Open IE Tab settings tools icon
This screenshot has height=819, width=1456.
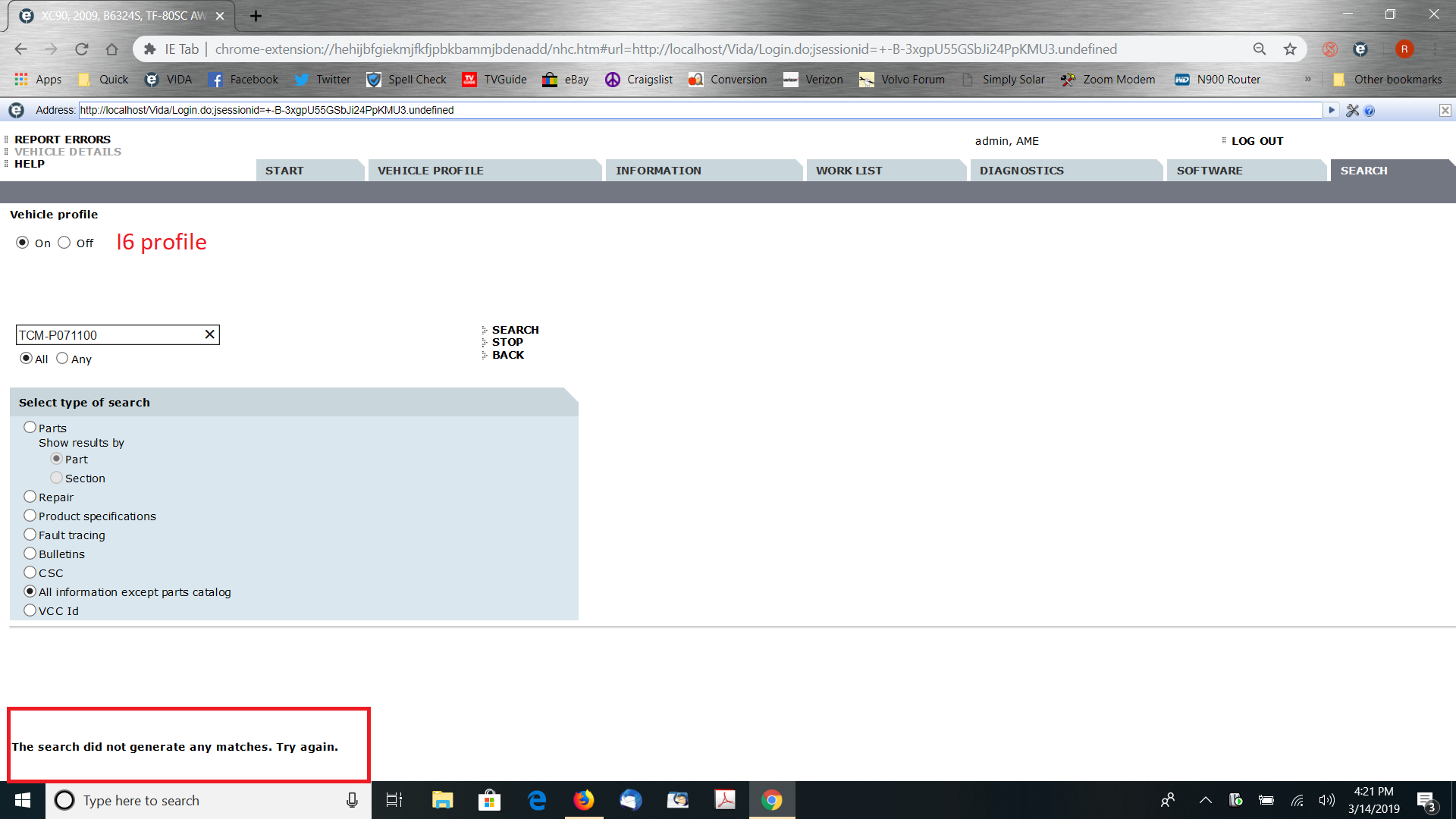pyautogui.click(x=1352, y=111)
